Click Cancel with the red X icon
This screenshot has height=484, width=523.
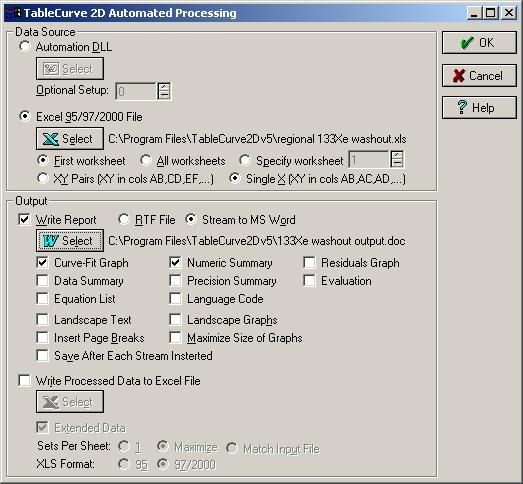click(x=479, y=76)
